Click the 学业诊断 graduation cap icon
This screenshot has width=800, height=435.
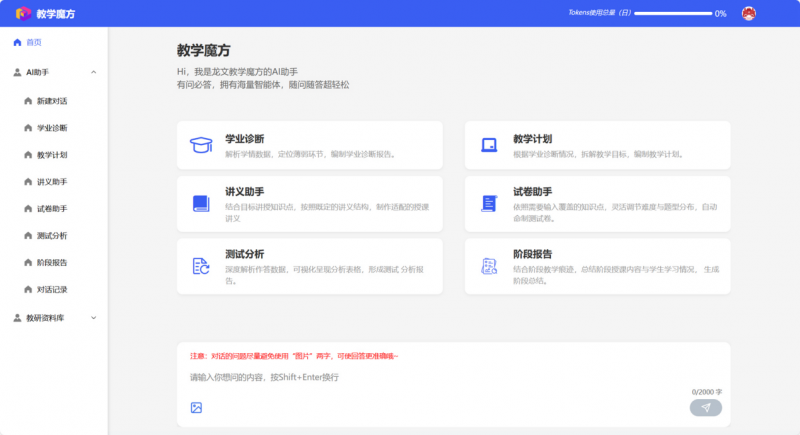201,145
